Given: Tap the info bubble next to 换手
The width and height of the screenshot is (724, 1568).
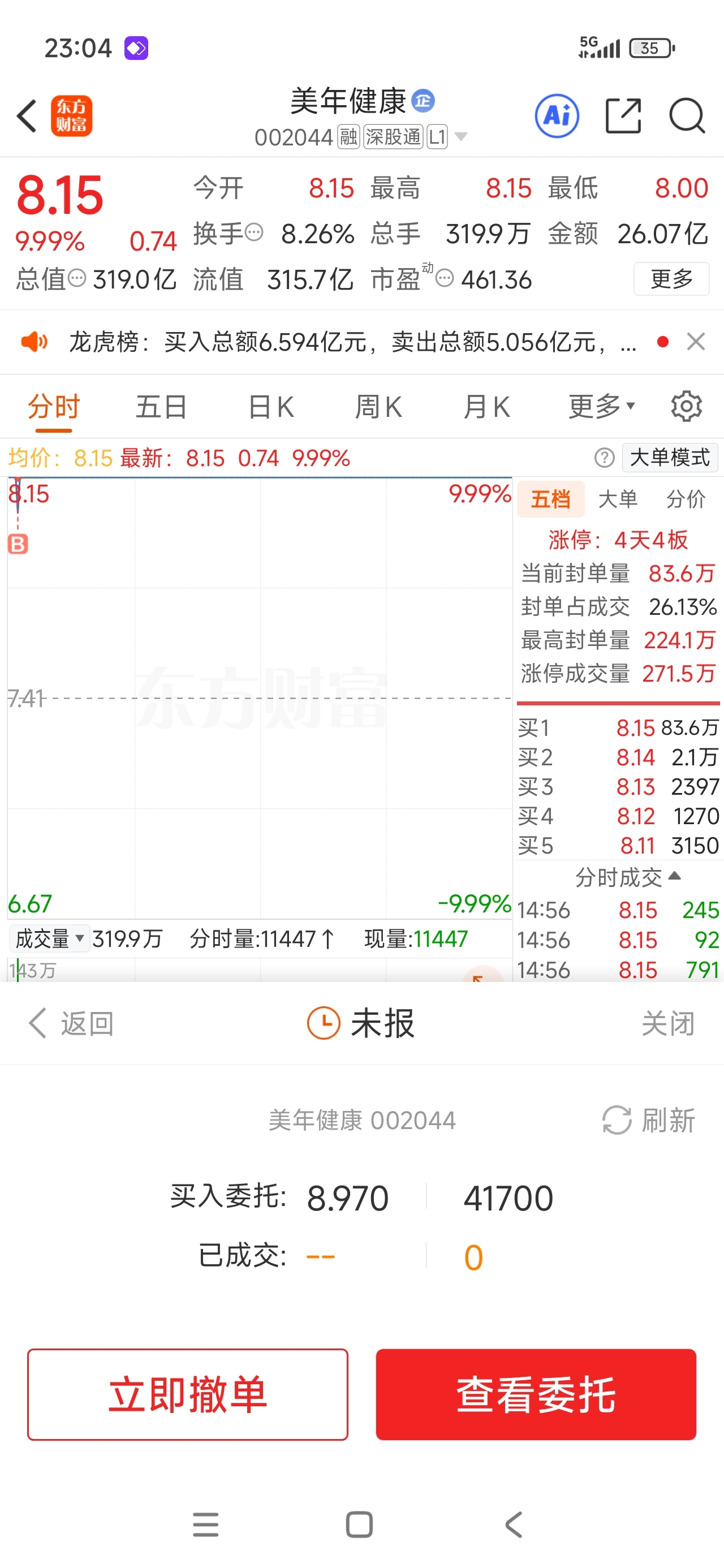Looking at the screenshot, I should (x=254, y=232).
